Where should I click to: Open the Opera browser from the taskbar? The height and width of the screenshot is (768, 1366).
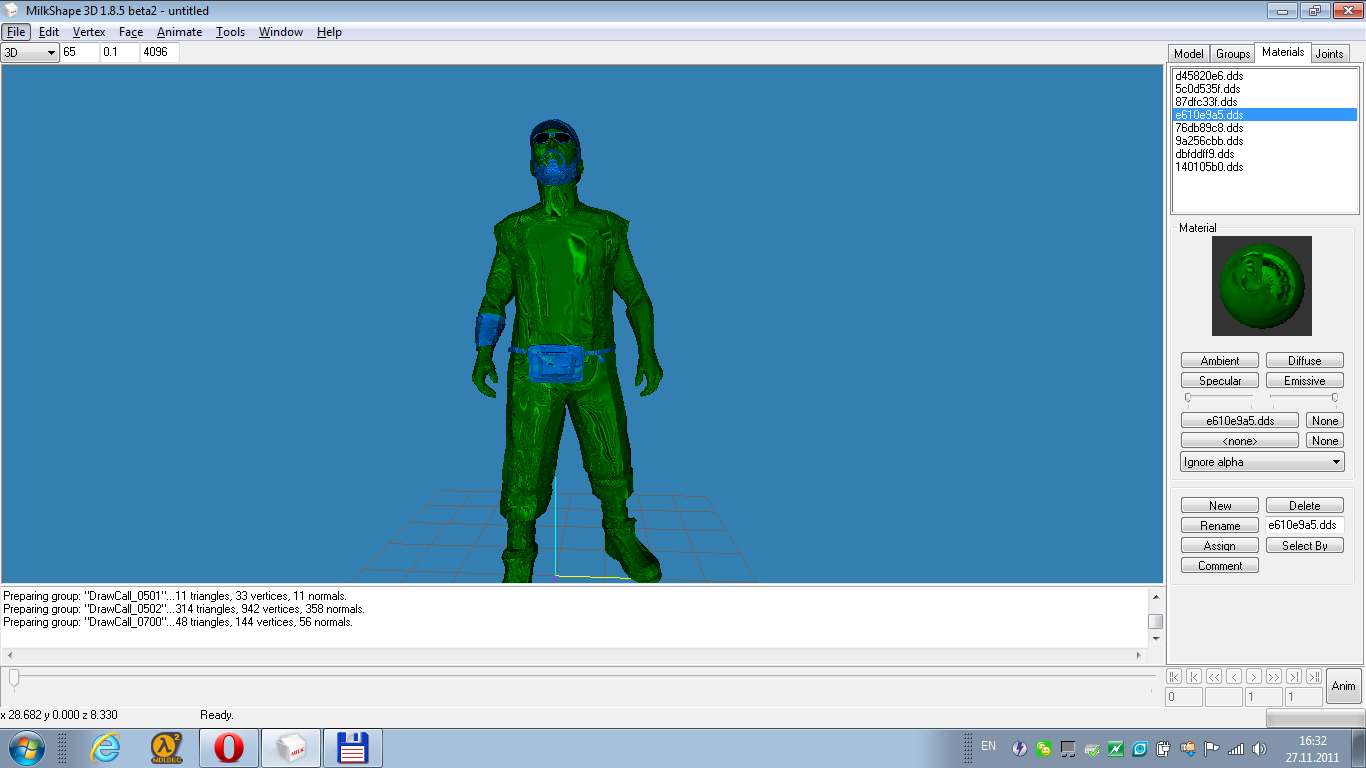(x=228, y=748)
